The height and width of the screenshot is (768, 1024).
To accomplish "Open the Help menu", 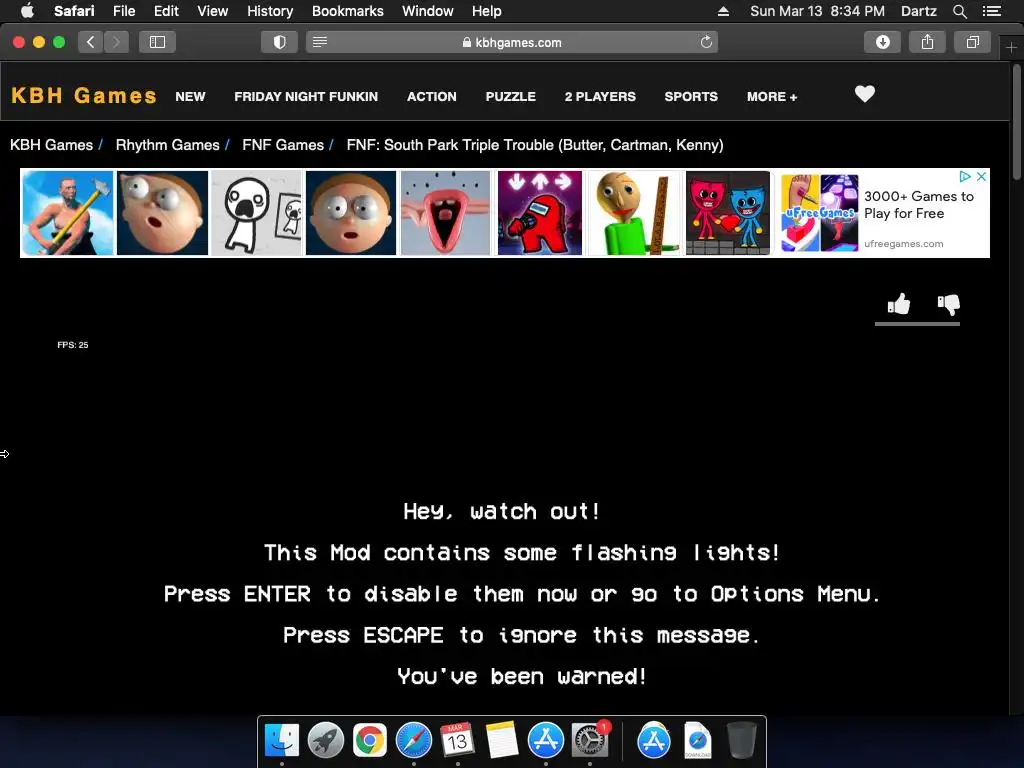I will pyautogui.click(x=487, y=11).
